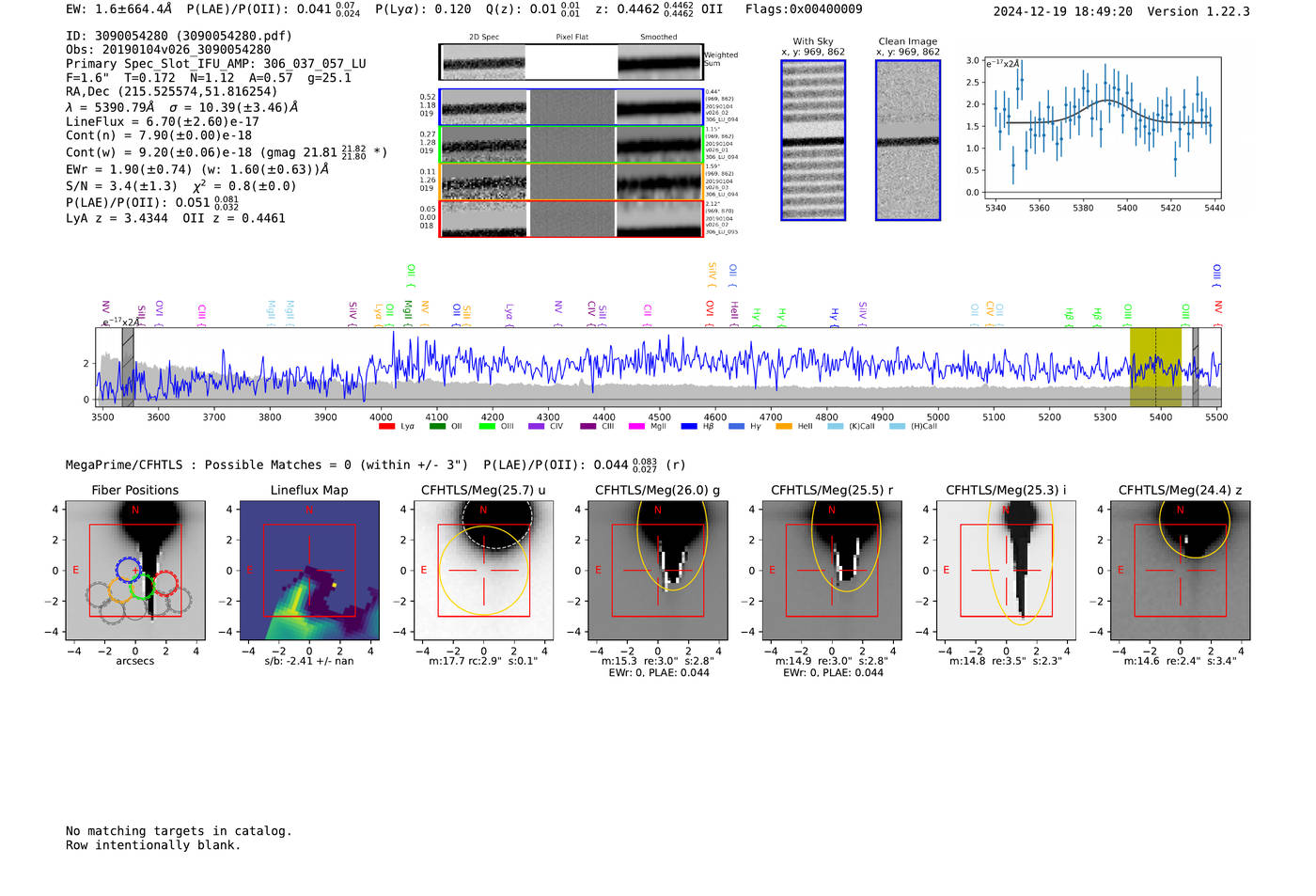Screen dimensions: 1316x896
Task: Click the 'LyA z = 3.4344' text
Action: 117,218
